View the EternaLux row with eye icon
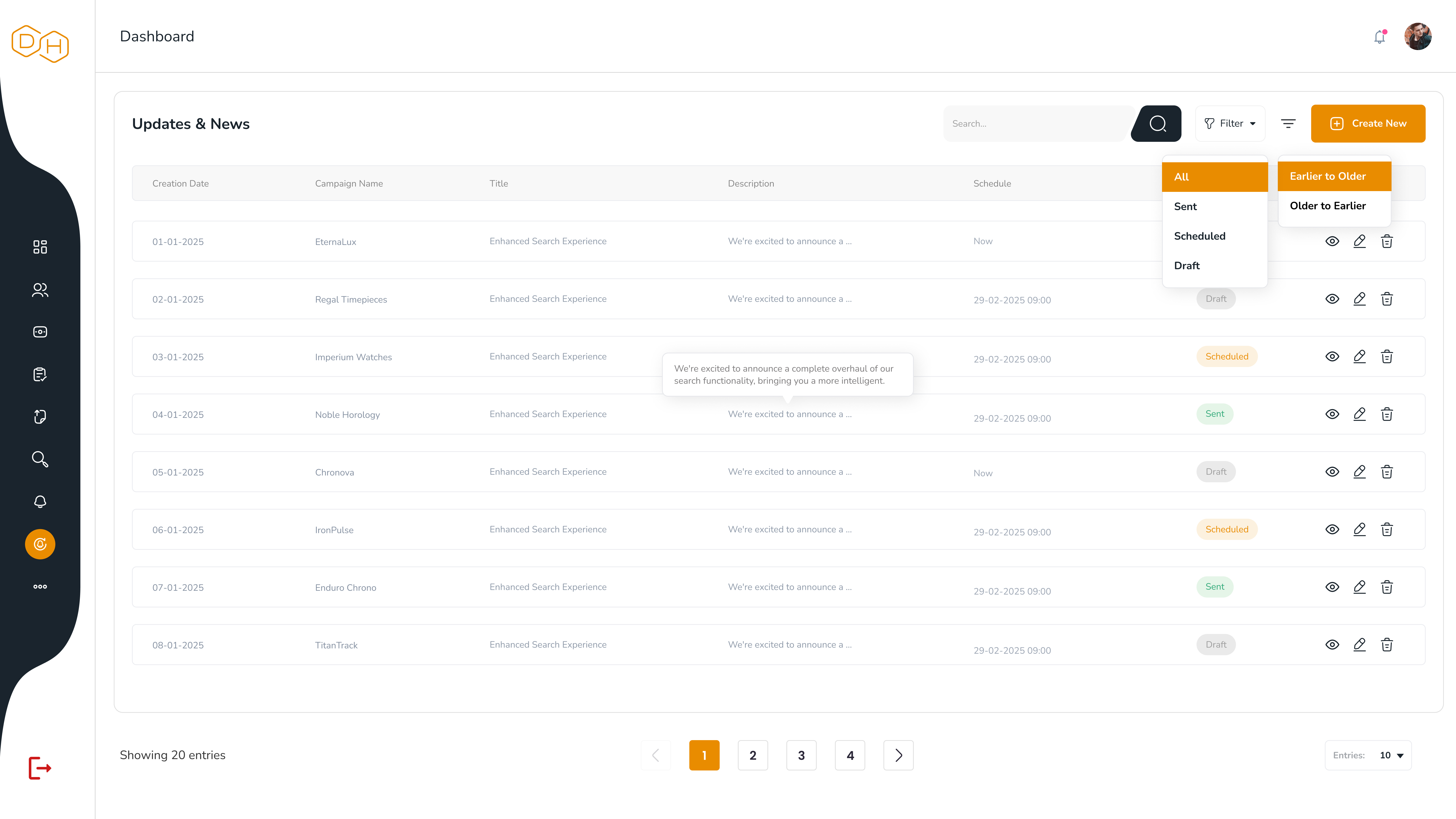1456x819 pixels. [1332, 241]
